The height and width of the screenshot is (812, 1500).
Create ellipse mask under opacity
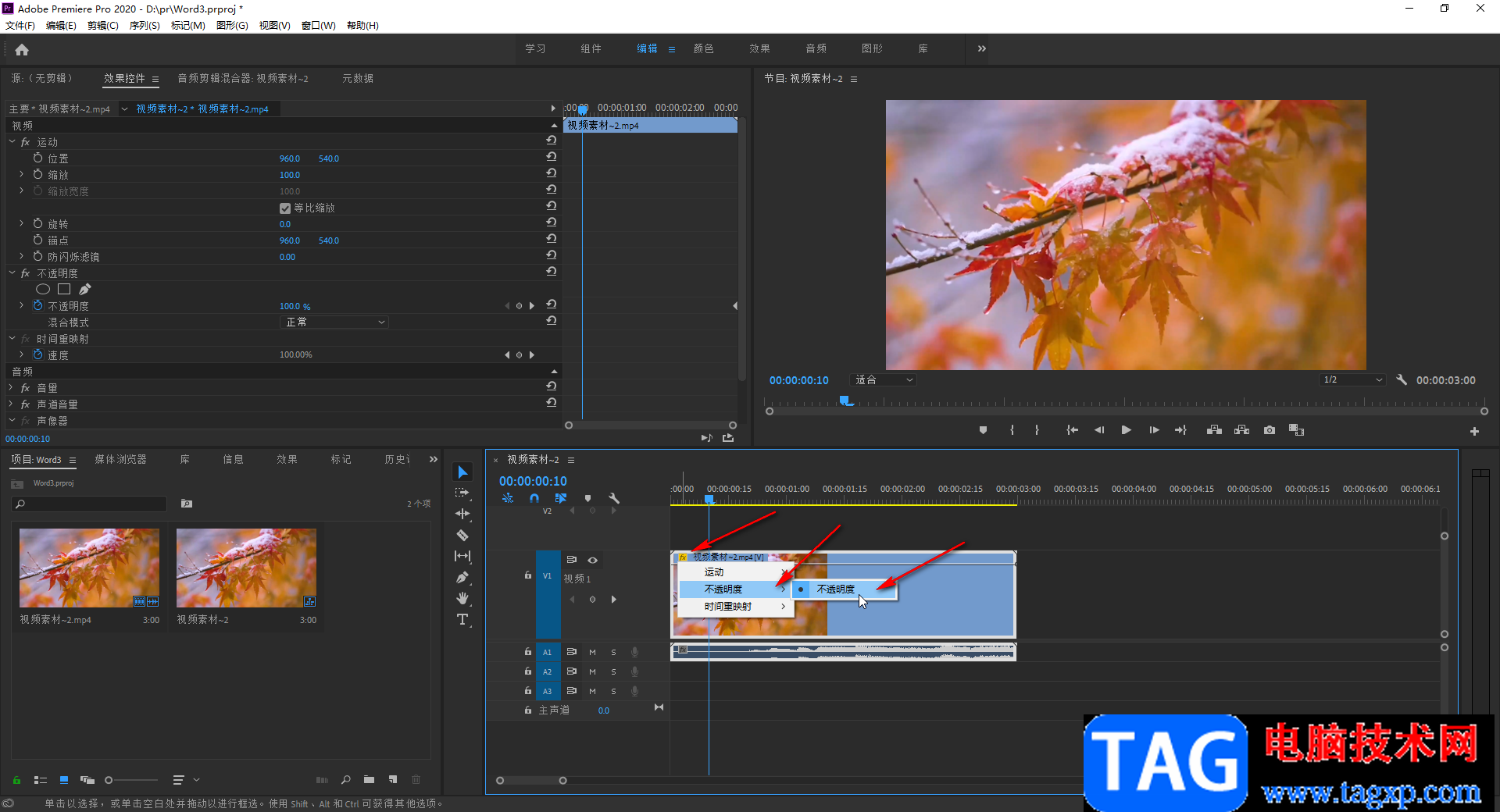[43, 289]
